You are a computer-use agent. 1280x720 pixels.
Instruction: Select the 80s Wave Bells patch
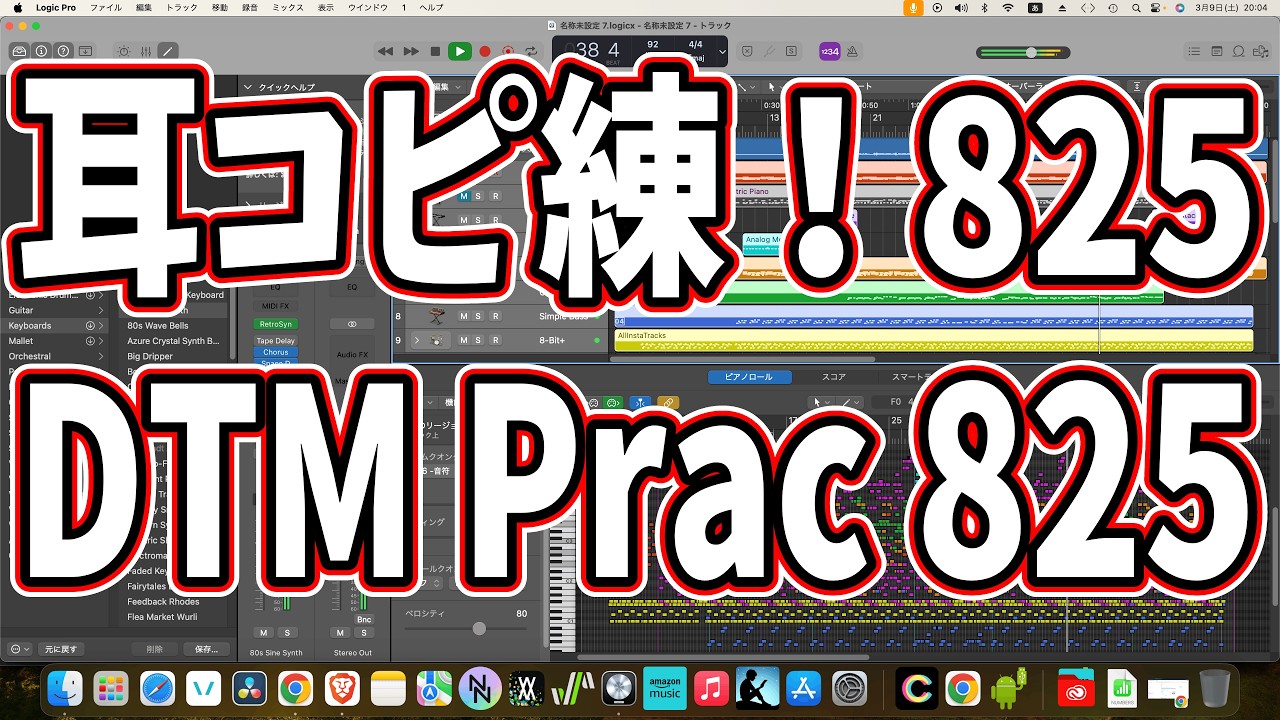pos(158,326)
